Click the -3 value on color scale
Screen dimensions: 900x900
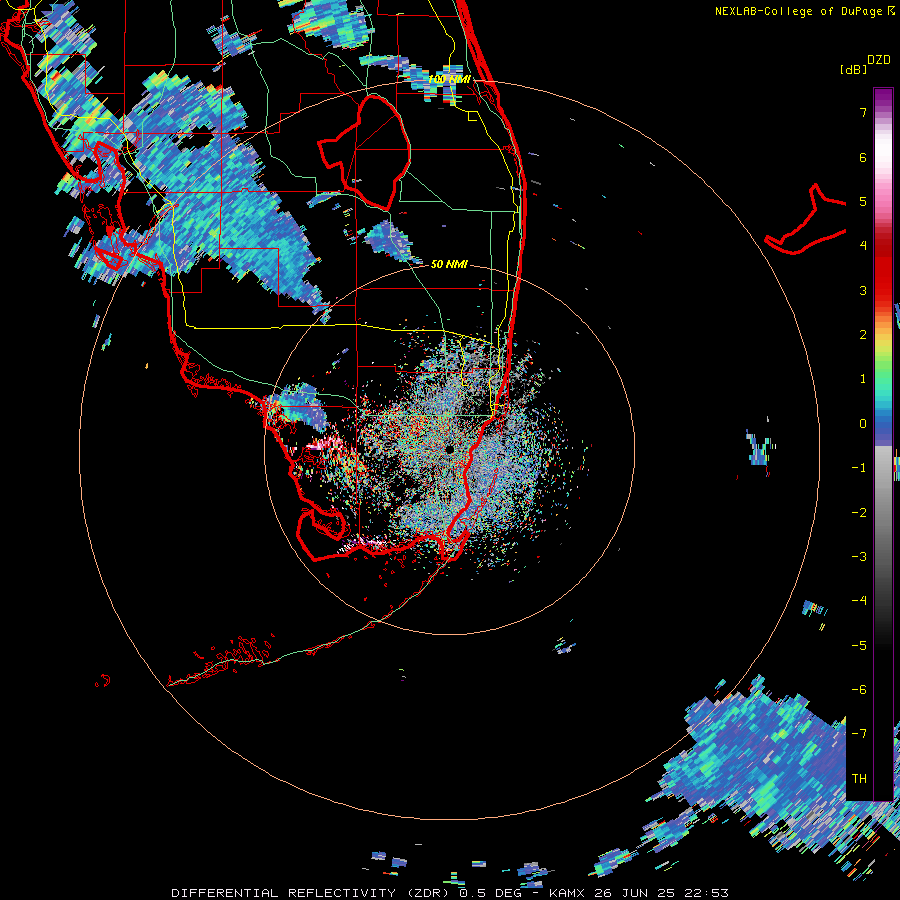coord(859,556)
